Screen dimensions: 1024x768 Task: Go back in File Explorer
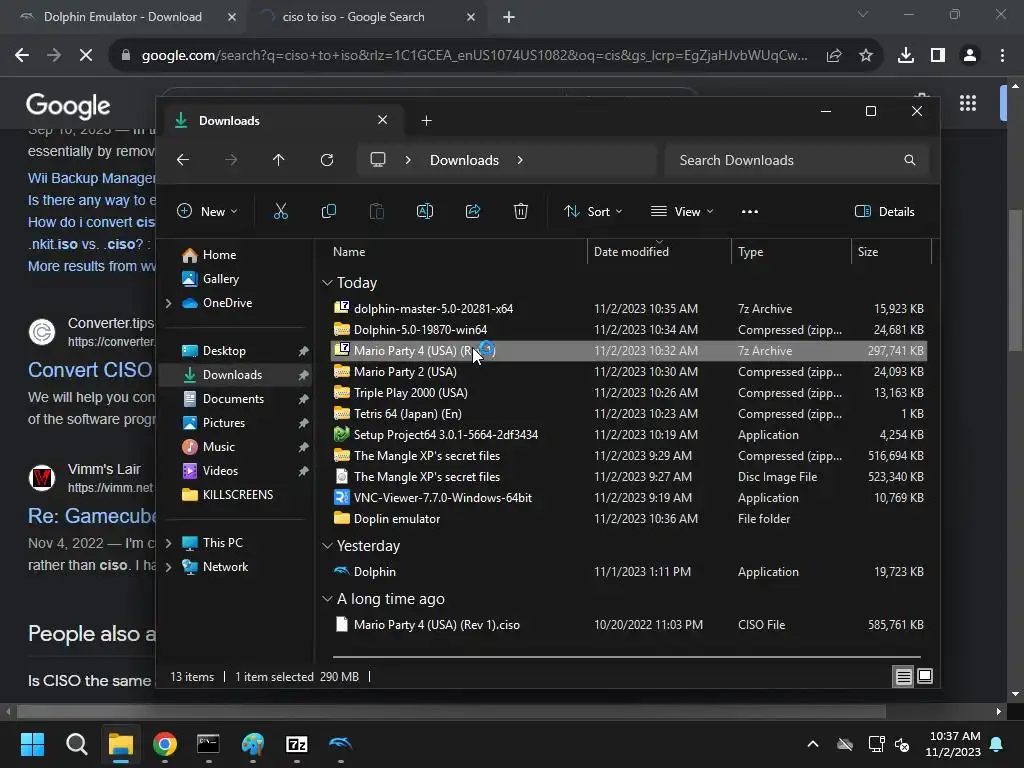183,160
